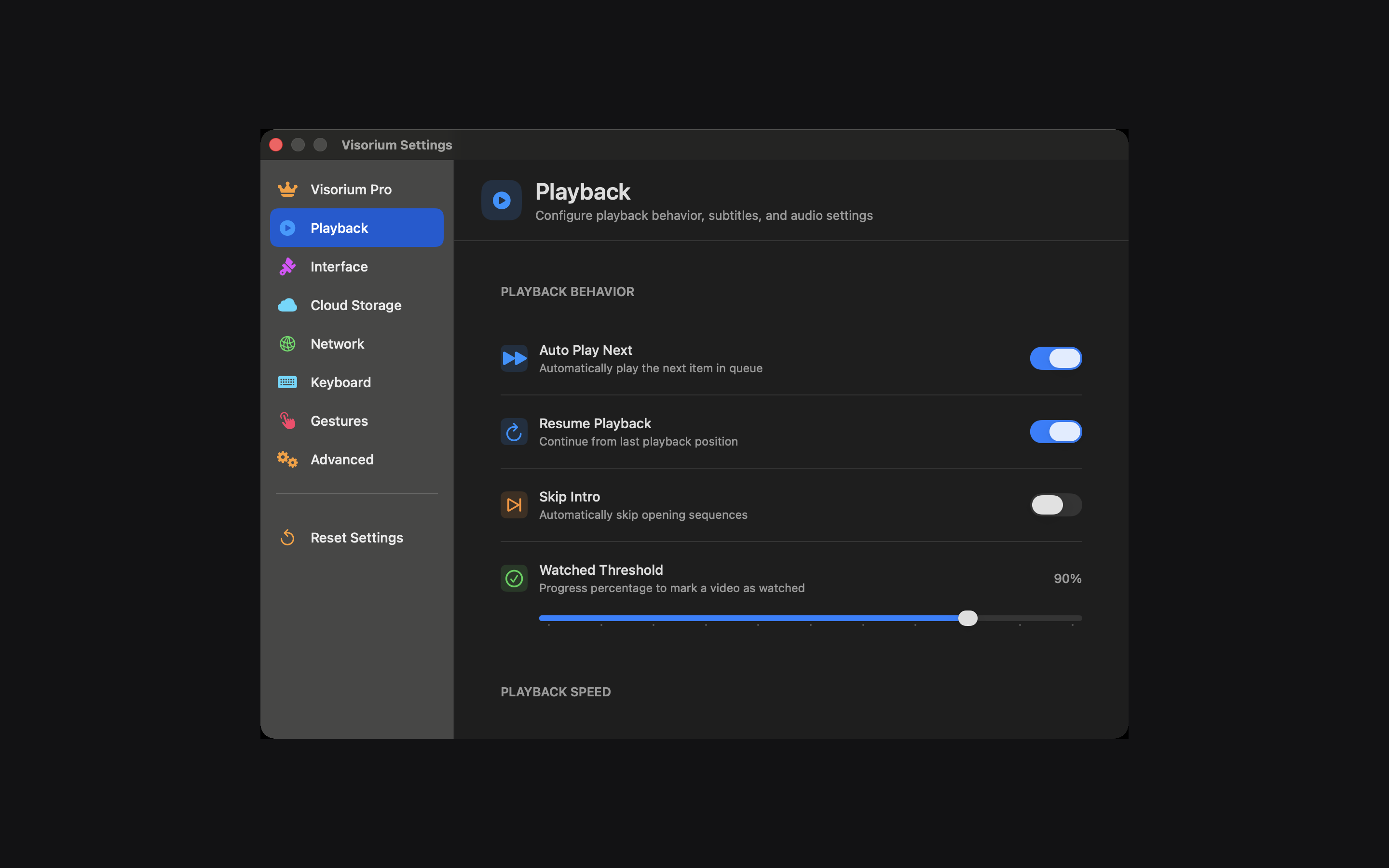The height and width of the screenshot is (868, 1389).
Task: Click the Watched Threshold slider thumb
Action: pyautogui.click(x=967, y=618)
